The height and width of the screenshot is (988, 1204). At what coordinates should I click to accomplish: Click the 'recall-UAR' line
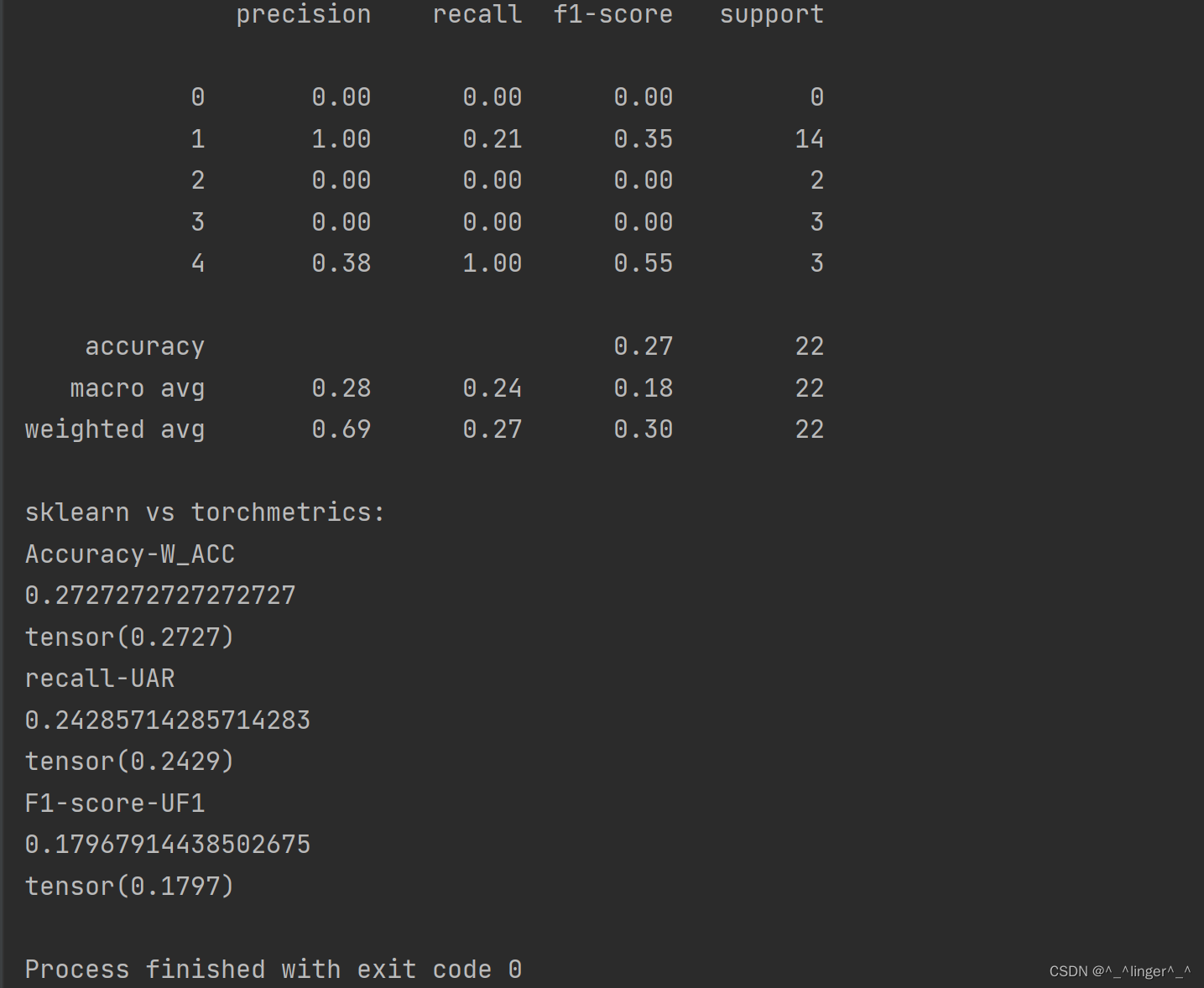point(100,679)
